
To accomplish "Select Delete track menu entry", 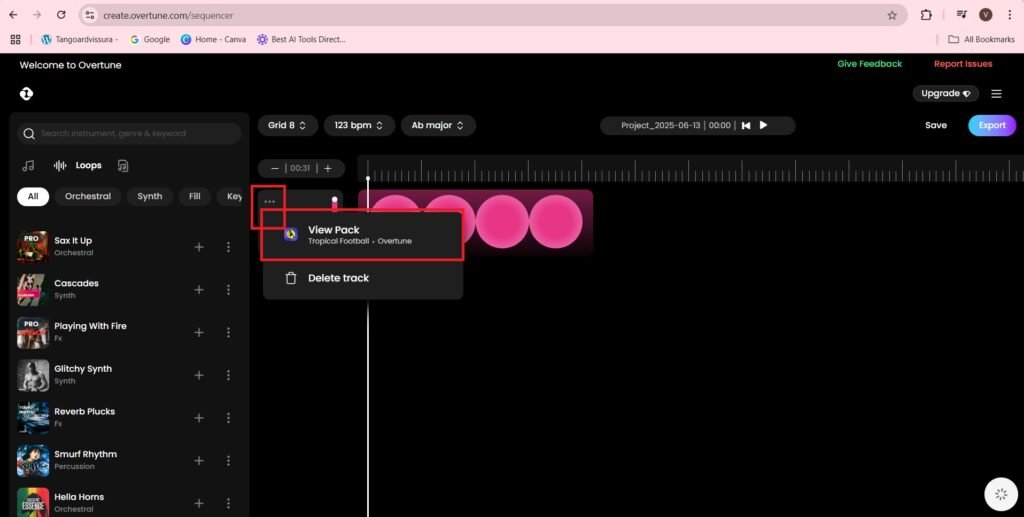I will click(x=363, y=278).
